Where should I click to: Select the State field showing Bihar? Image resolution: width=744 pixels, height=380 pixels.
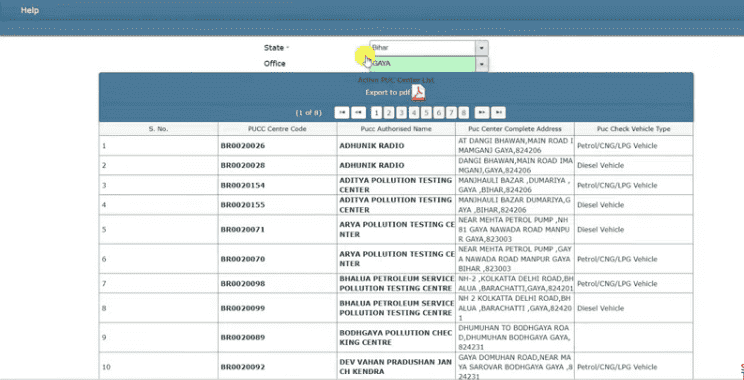point(423,48)
